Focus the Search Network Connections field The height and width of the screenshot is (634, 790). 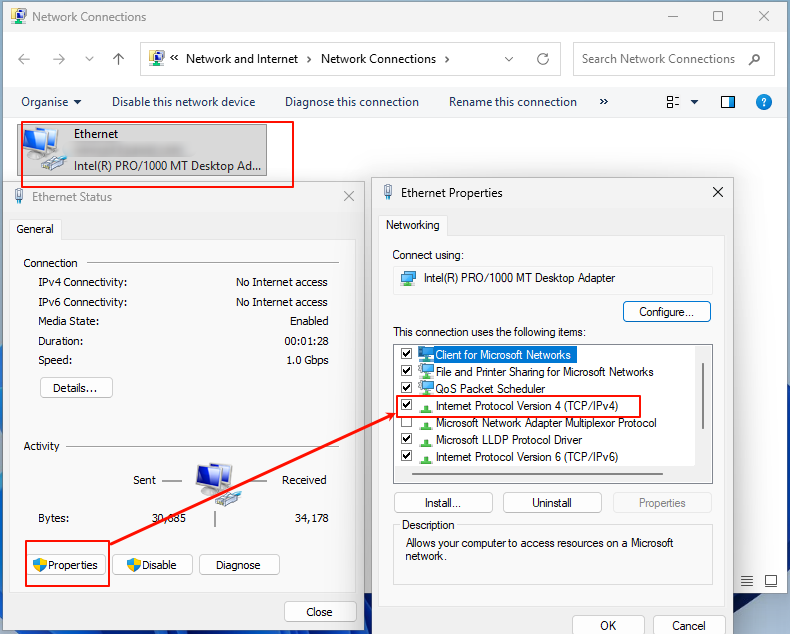[x=674, y=59]
